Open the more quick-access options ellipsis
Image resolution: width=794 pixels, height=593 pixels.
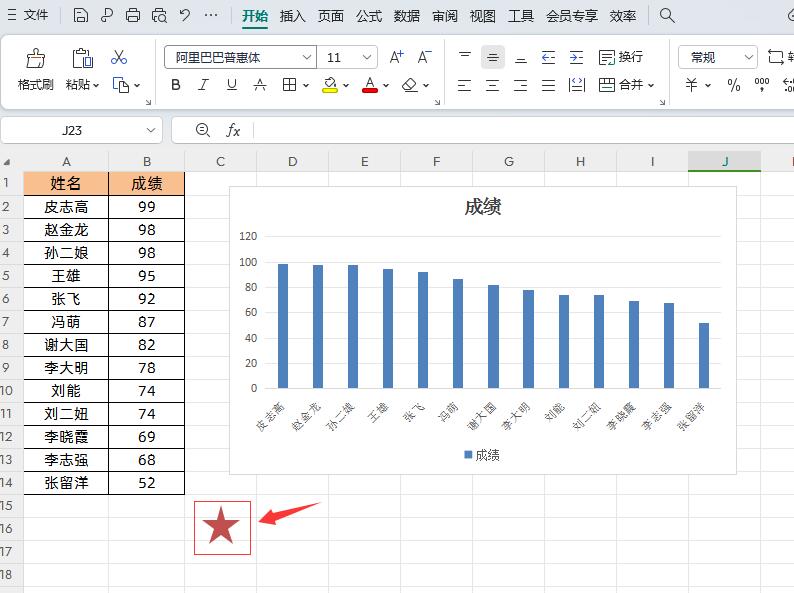pyautogui.click(x=211, y=15)
